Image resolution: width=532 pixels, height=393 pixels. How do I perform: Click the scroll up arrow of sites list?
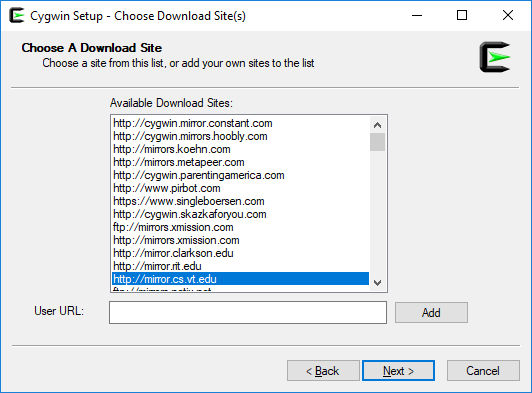pos(377,125)
